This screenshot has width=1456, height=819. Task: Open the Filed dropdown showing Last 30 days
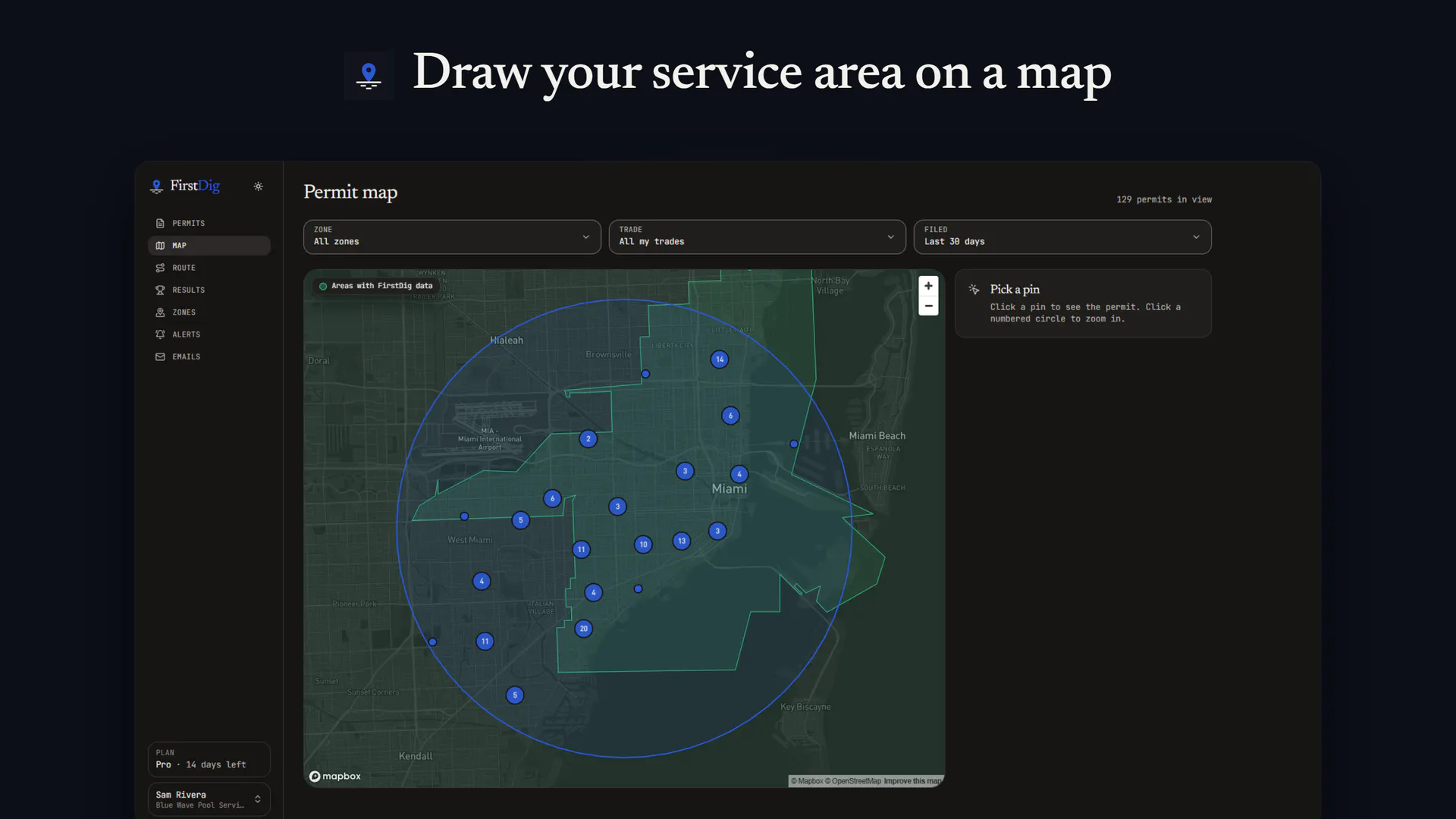1062,237
